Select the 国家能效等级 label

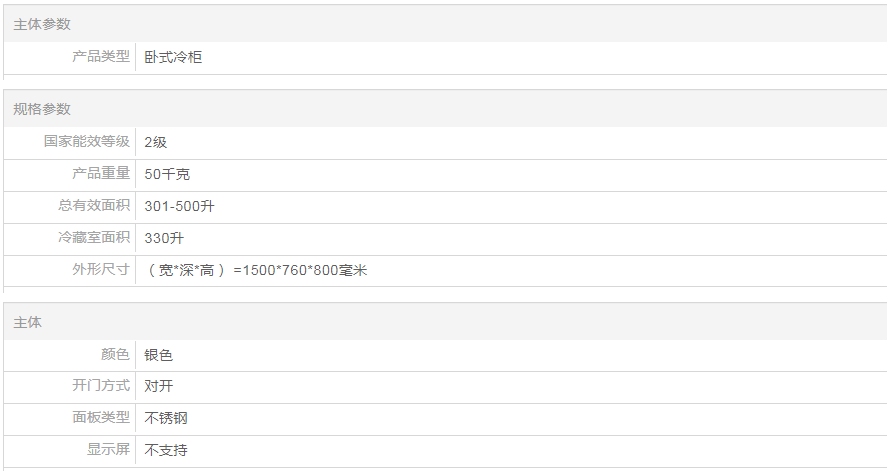coord(87,142)
